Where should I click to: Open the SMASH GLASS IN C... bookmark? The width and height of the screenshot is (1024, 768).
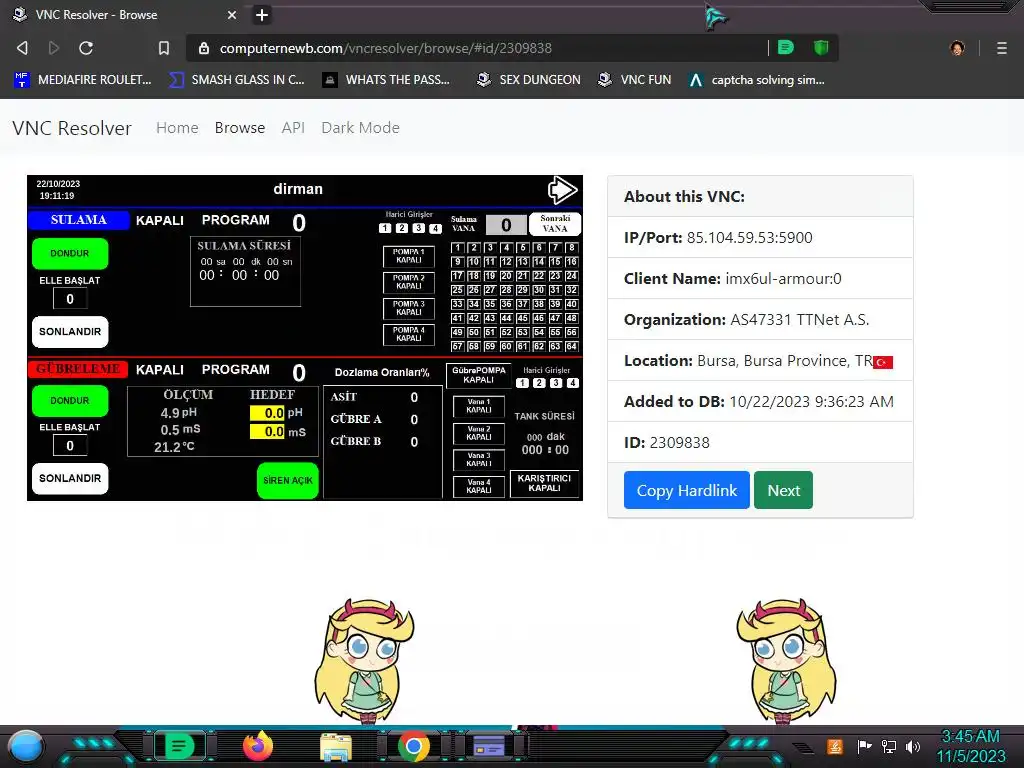pyautogui.click(x=237, y=80)
